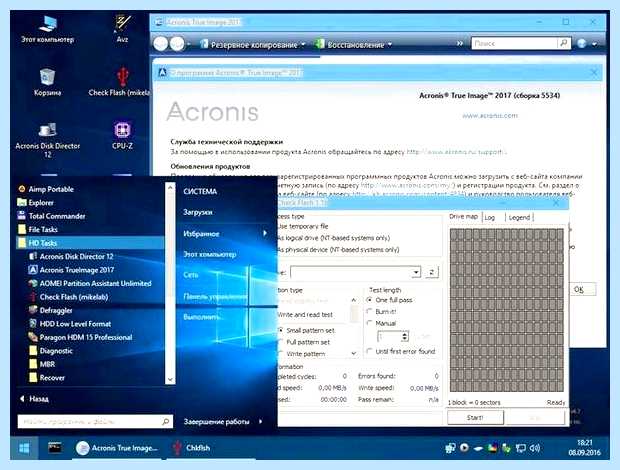Open File Tasks folder in start menu
The image size is (620, 470).
pos(38,229)
